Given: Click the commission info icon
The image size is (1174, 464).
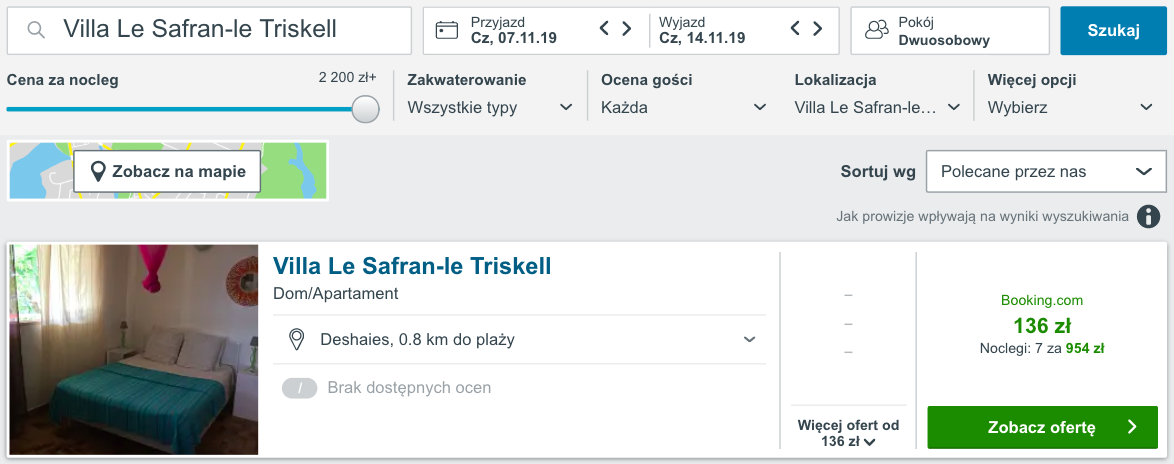Looking at the screenshot, I should pyautogui.click(x=1148, y=217).
